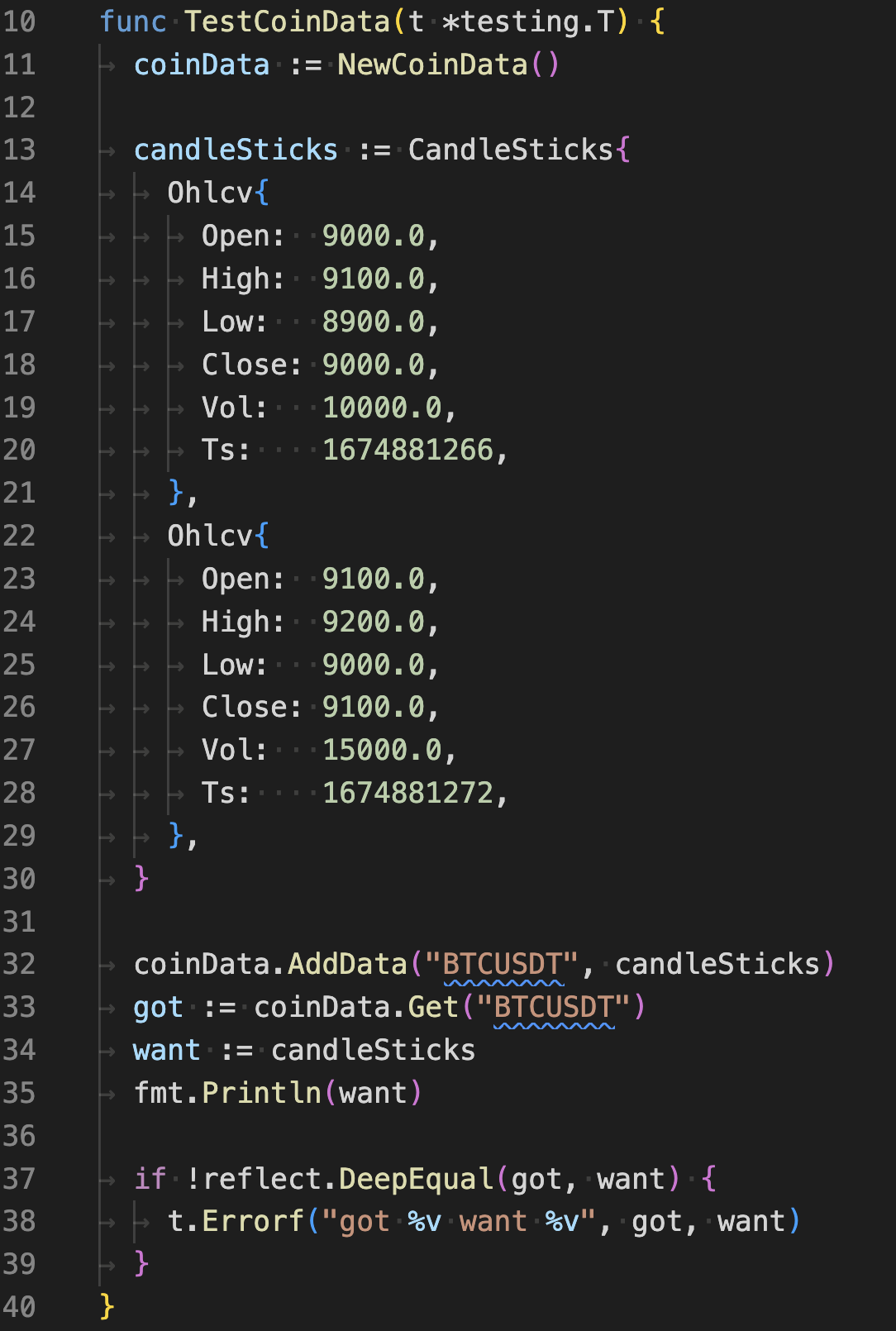Click the NewCoinData call
Image resolution: width=896 pixels, height=1331 pixels.
pos(431,64)
